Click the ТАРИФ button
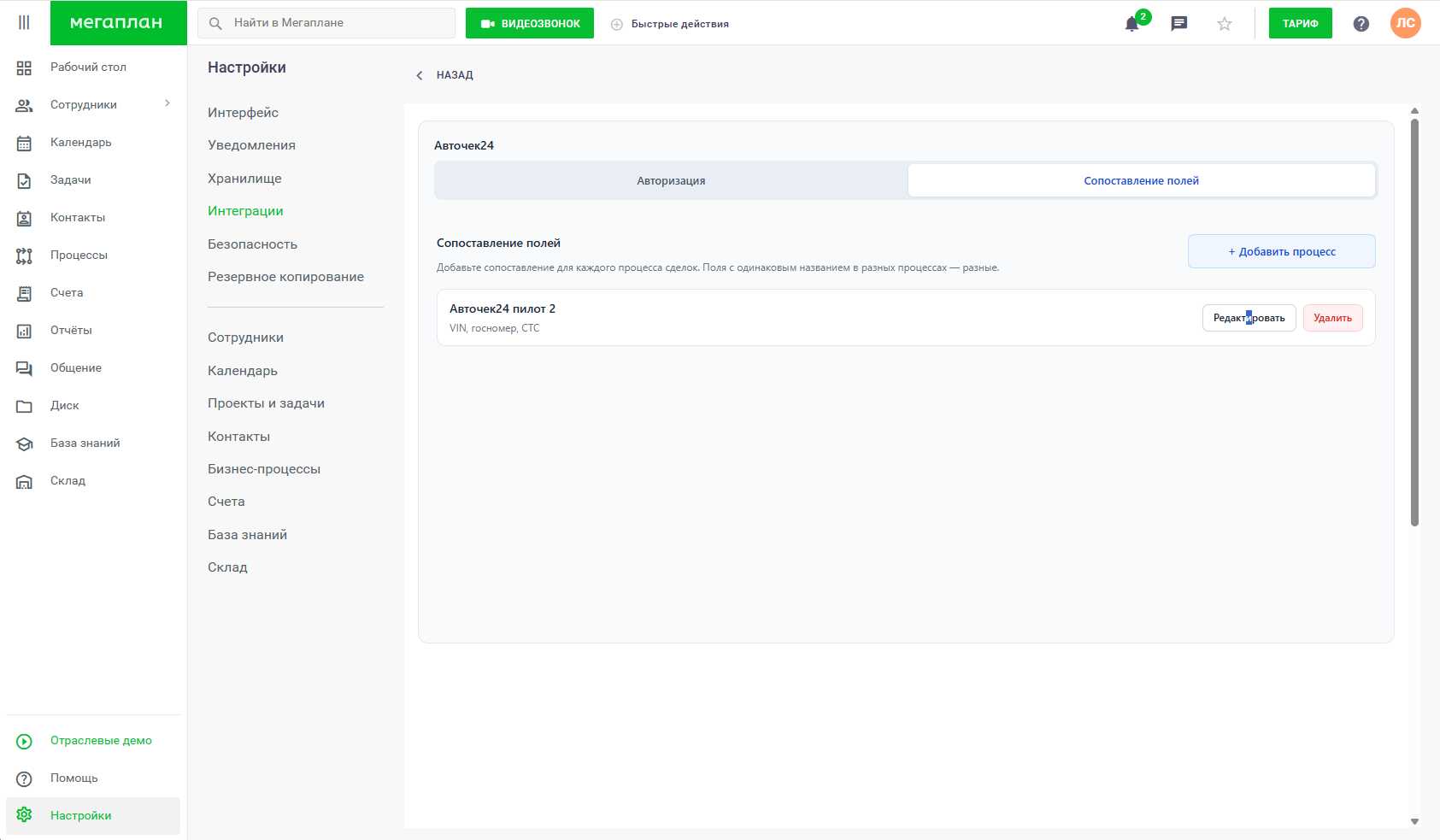Viewport: 1440px width, 840px height. pos(1301,23)
